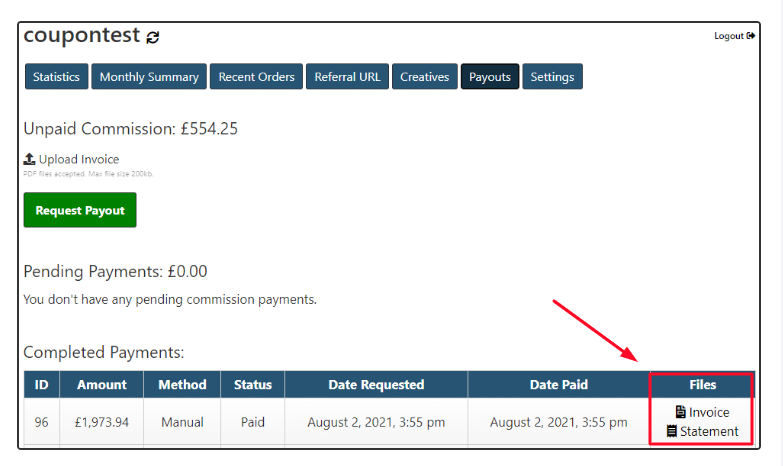Click the Invoice document icon in Files
783x466 pixels.
coord(680,412)
